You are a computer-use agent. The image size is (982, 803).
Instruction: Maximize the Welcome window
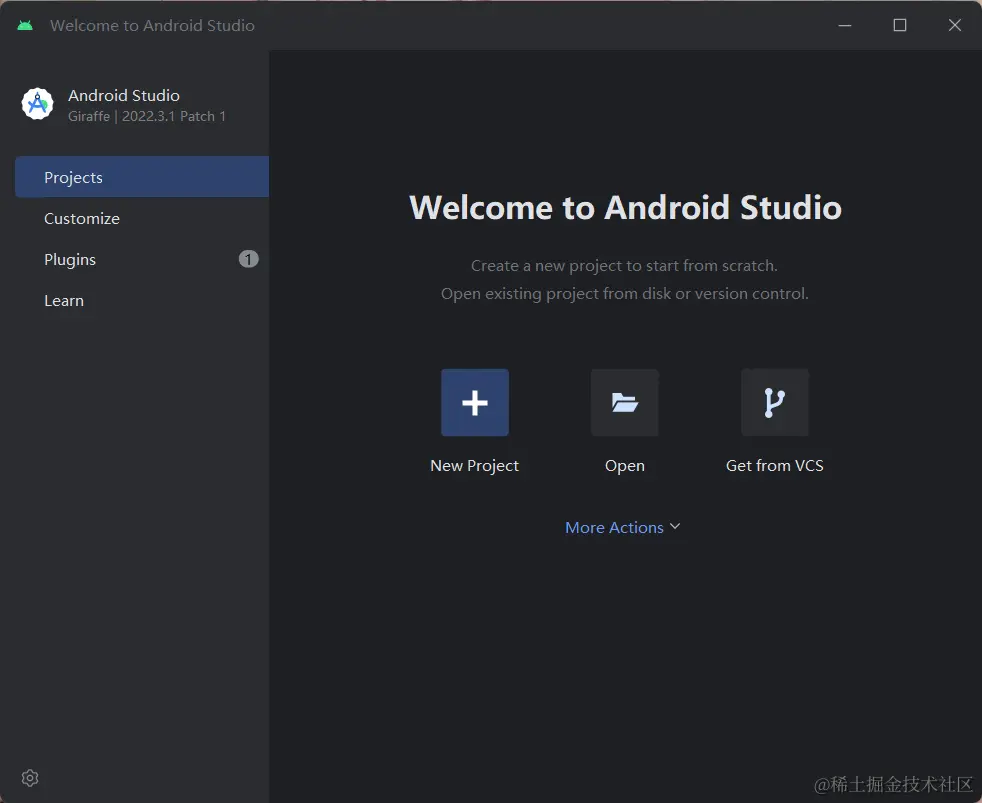click(900, 26)
